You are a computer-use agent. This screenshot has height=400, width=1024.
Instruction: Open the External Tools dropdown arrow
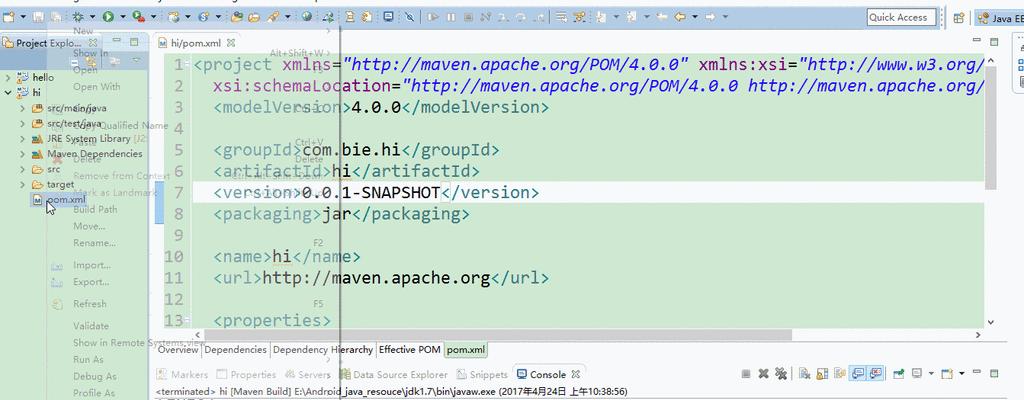(x=154, y=17)
